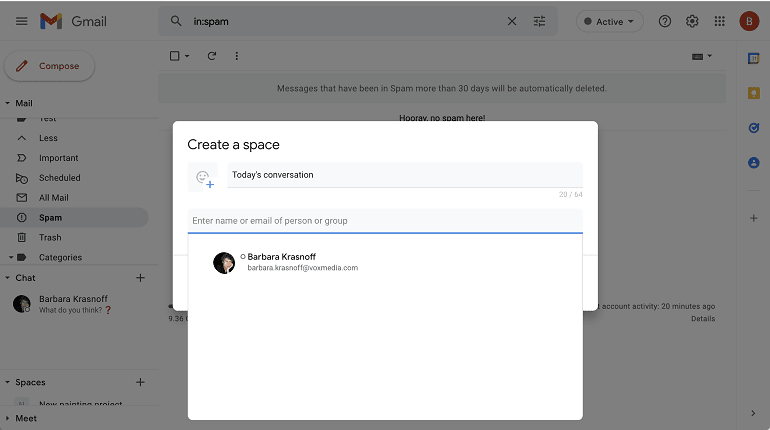Go to the All Mail folder
Viewport: 770px width, 430px height.
click(x=54, y=197)
